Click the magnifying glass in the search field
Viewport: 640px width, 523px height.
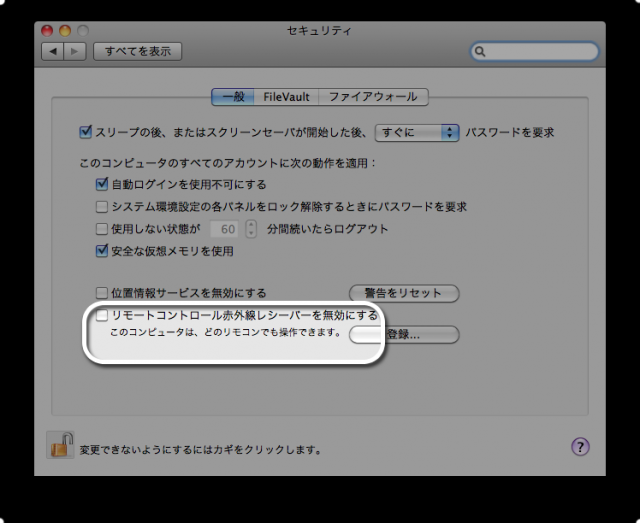[x=481, y=51]
